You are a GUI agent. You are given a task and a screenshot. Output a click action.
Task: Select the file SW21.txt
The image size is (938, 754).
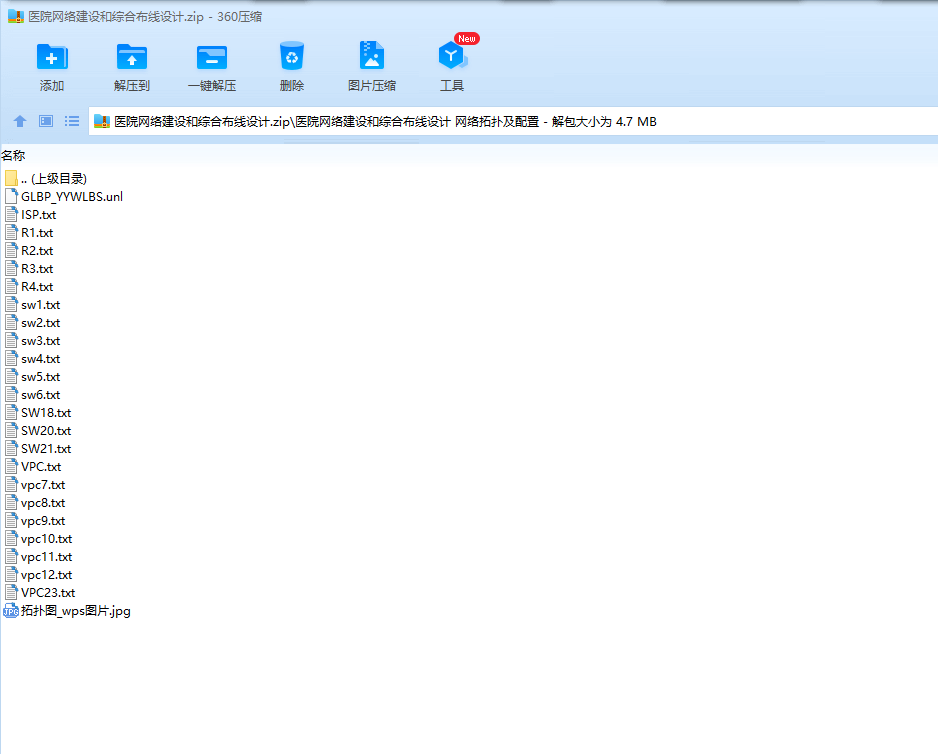[x=38, y=448]
